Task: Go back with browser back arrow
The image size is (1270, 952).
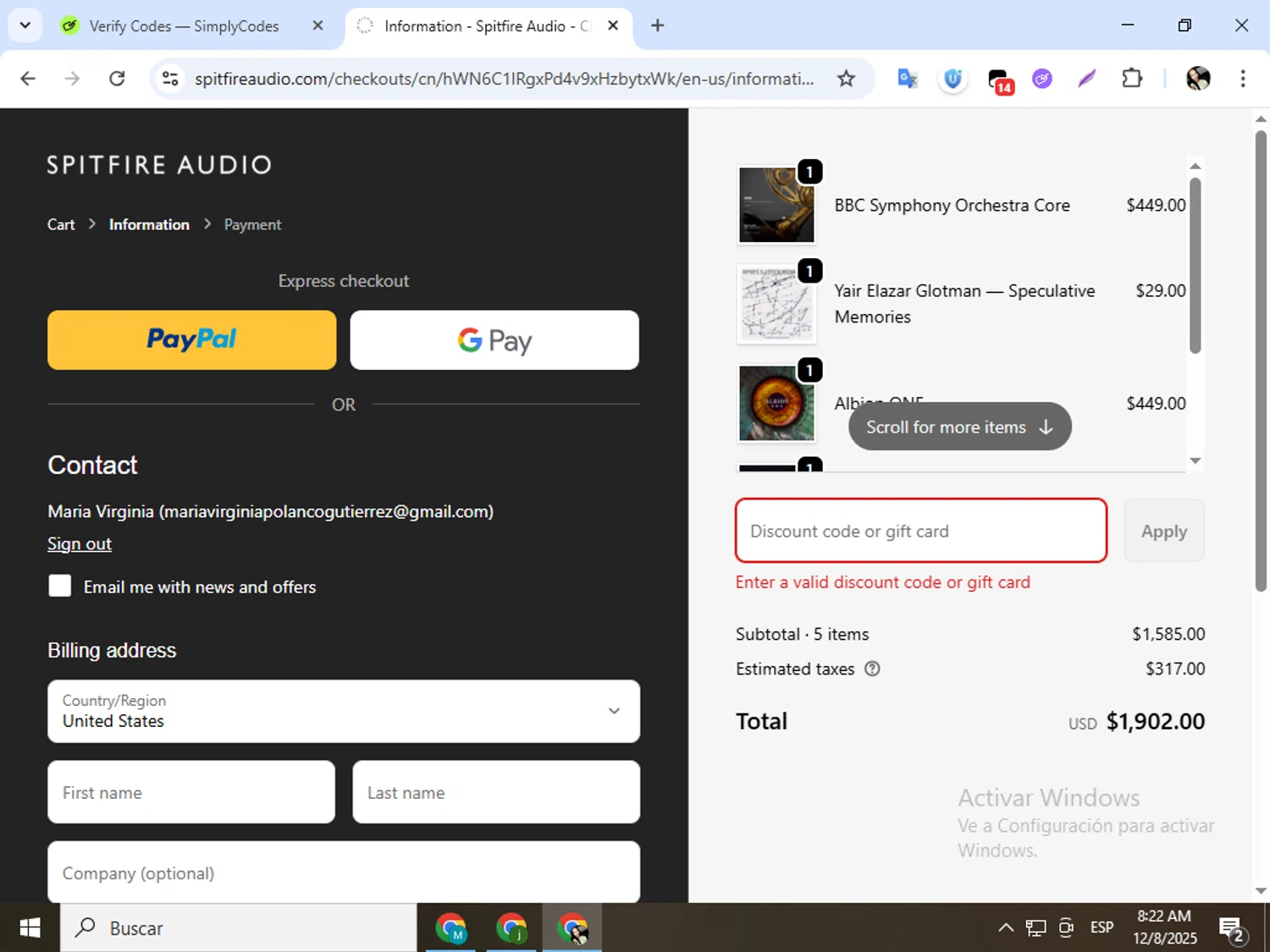Action: click(x=28, y=79)
